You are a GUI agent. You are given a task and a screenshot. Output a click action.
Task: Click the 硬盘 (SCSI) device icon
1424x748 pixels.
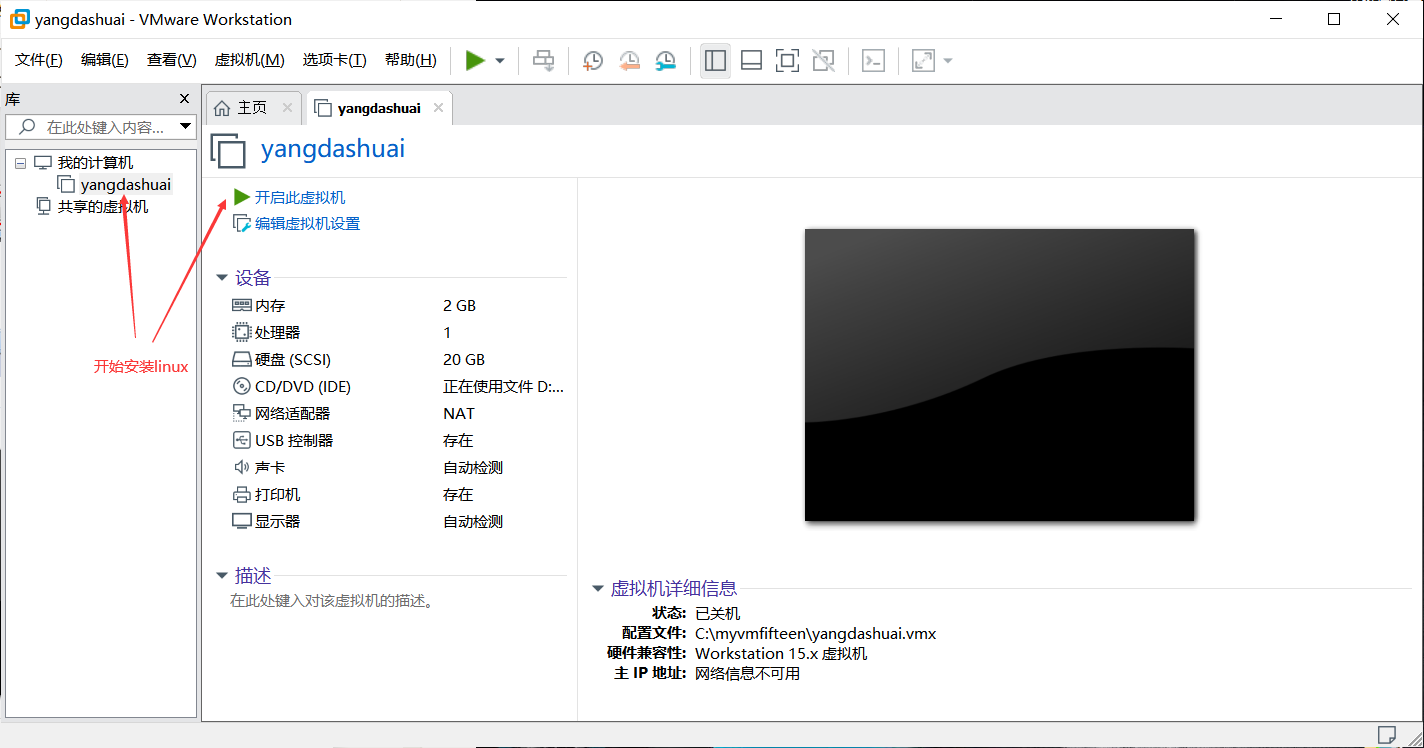tap(242, 359)
